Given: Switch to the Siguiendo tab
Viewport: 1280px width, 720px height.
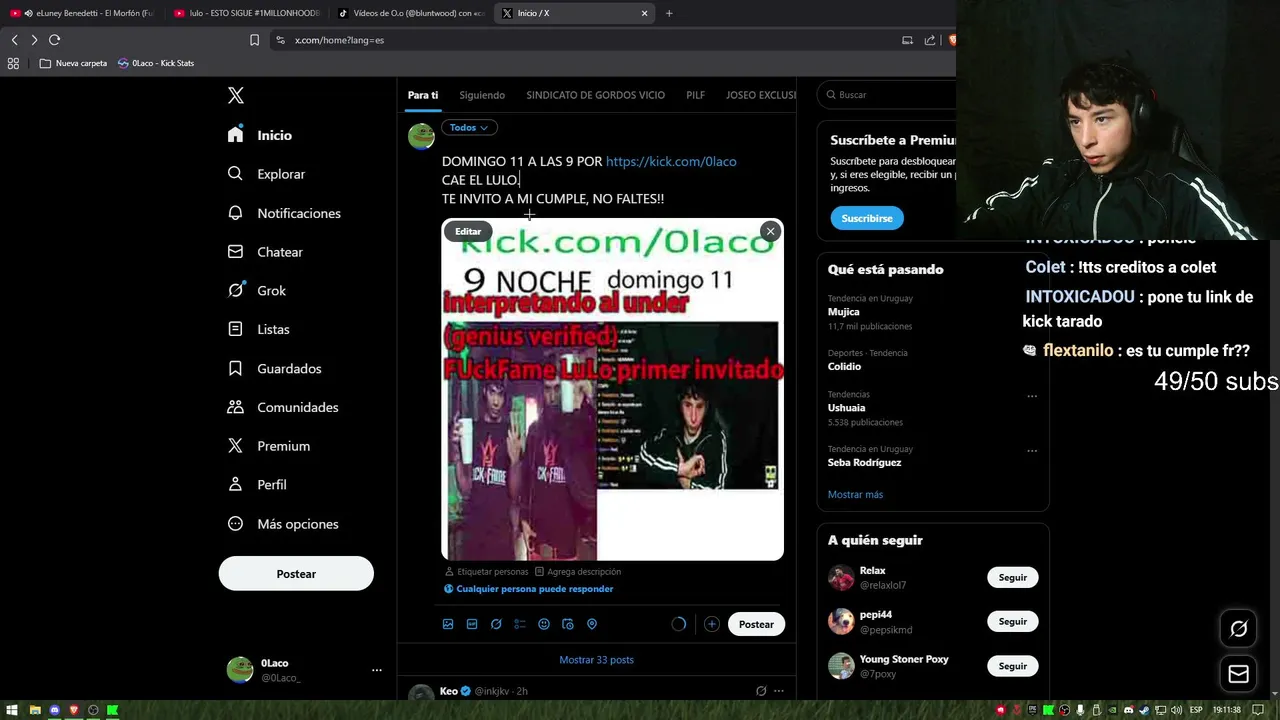Looking at the screenshot, I should pyautogui.click(x=482, y=95).
